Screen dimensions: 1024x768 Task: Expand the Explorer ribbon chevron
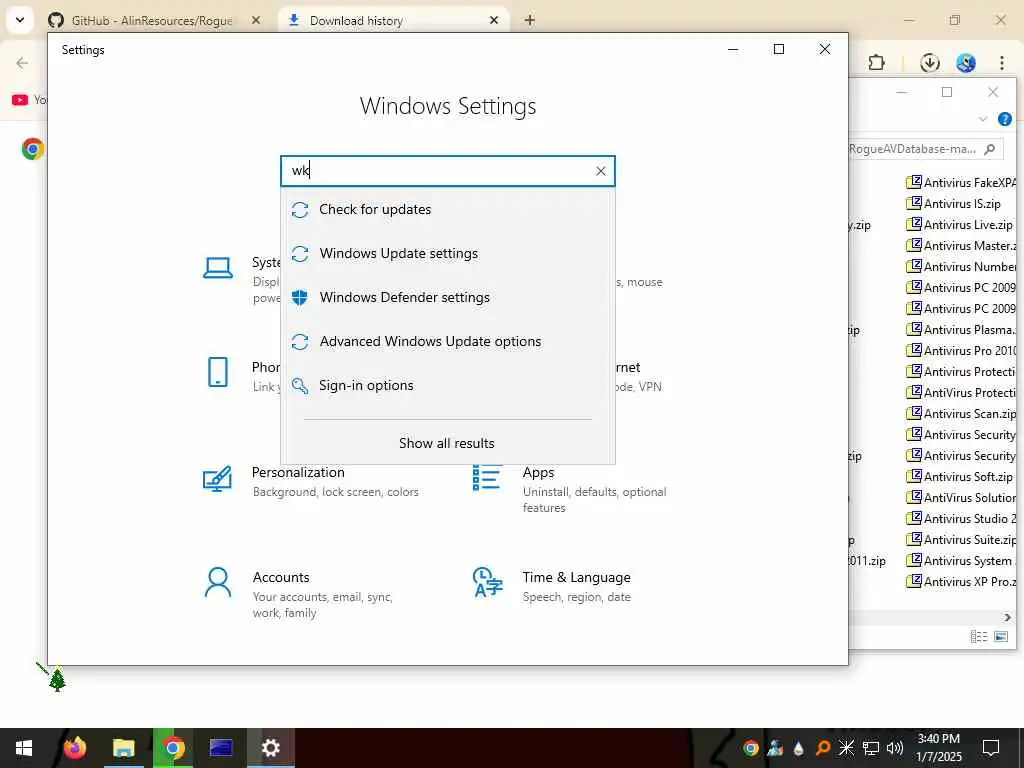click(983, 119)
